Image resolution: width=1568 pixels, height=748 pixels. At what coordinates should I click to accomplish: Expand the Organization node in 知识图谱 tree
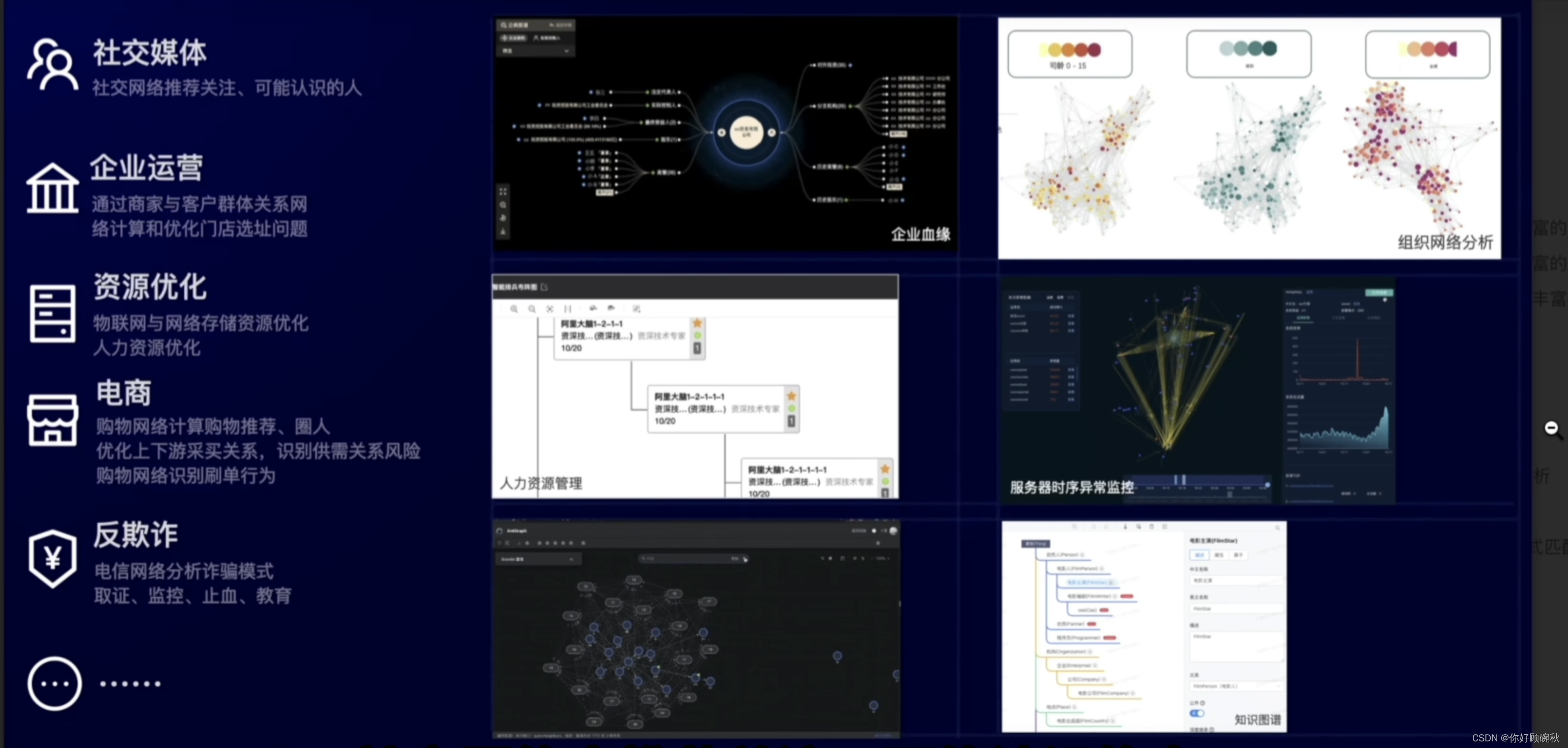[x=1090, y=652]
